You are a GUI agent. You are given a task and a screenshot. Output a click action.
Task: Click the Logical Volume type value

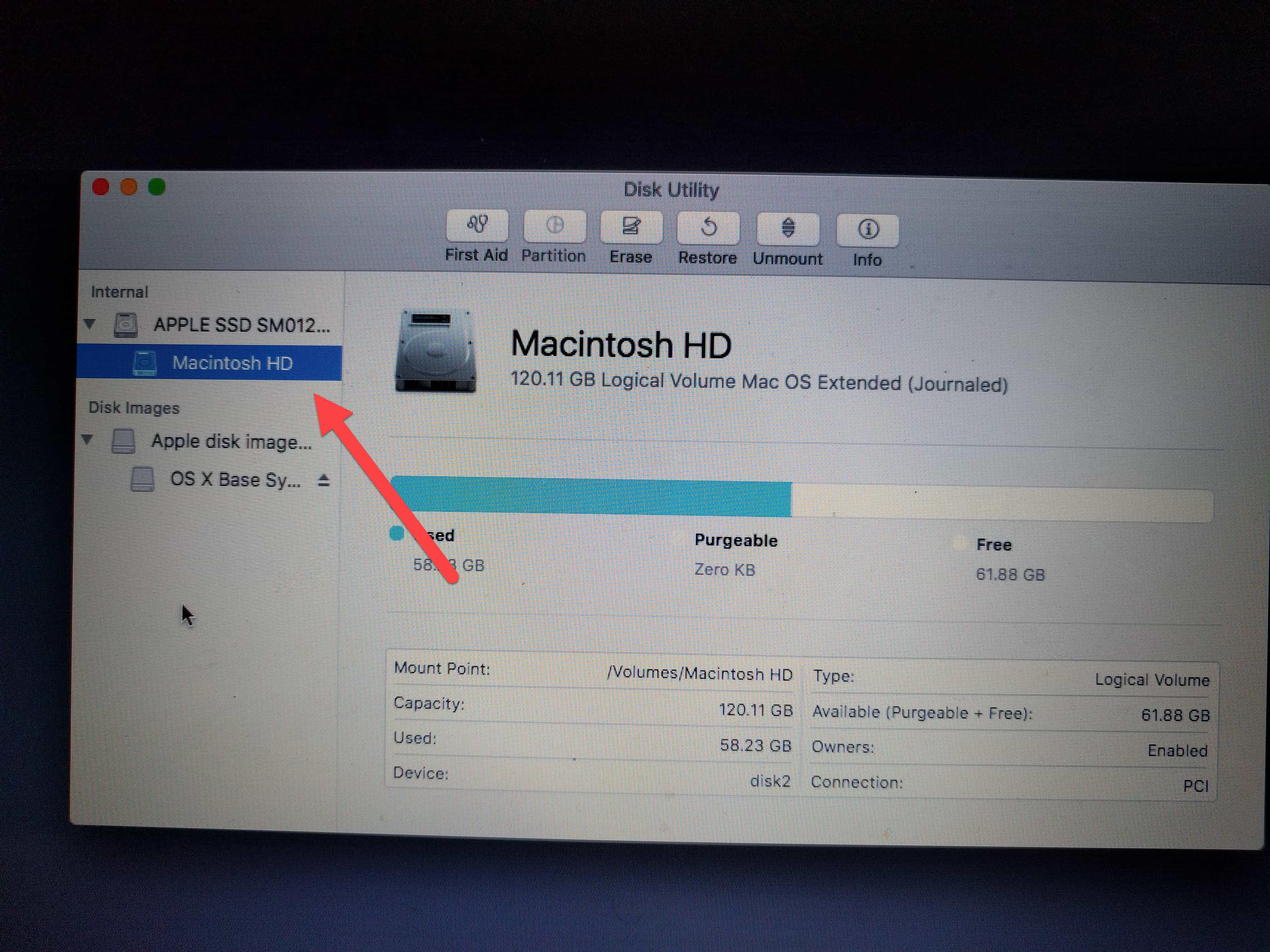[1152, 680]
